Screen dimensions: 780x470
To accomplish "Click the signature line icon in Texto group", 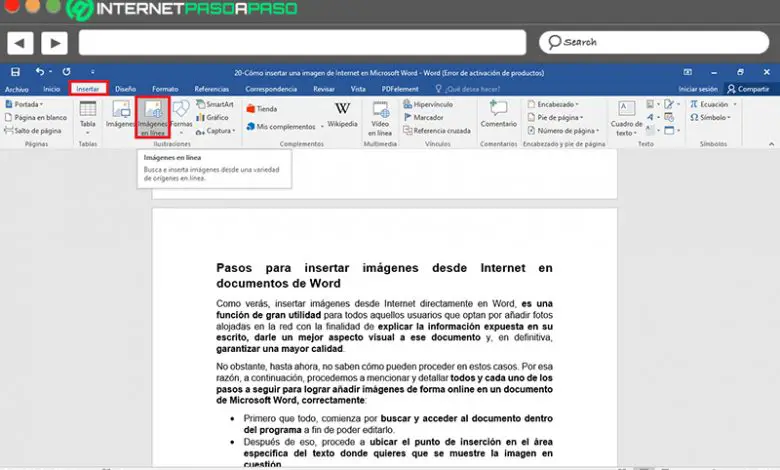I will pos(669,104).
